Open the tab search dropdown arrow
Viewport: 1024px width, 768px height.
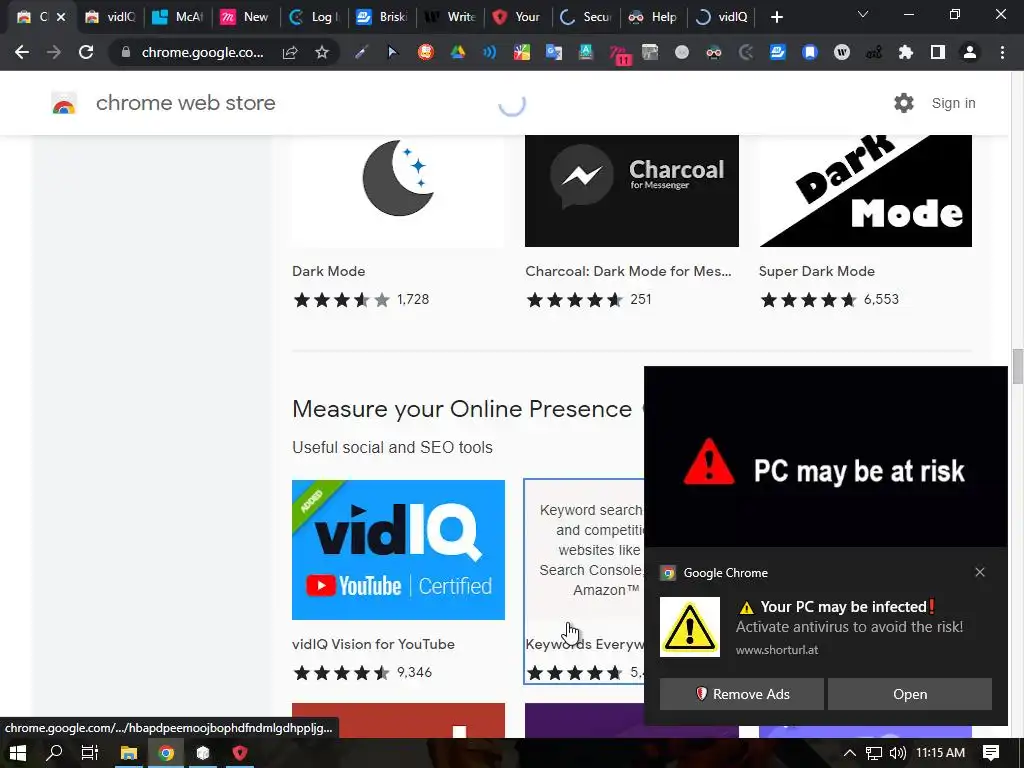pyautogui.click(x=863, y=14)
